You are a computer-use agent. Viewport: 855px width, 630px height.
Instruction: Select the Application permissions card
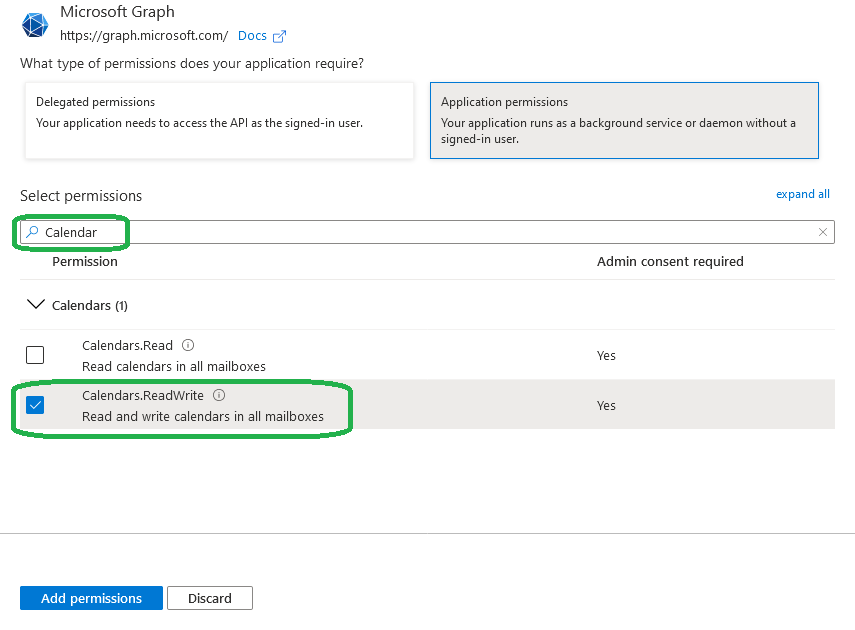point(624,120)
